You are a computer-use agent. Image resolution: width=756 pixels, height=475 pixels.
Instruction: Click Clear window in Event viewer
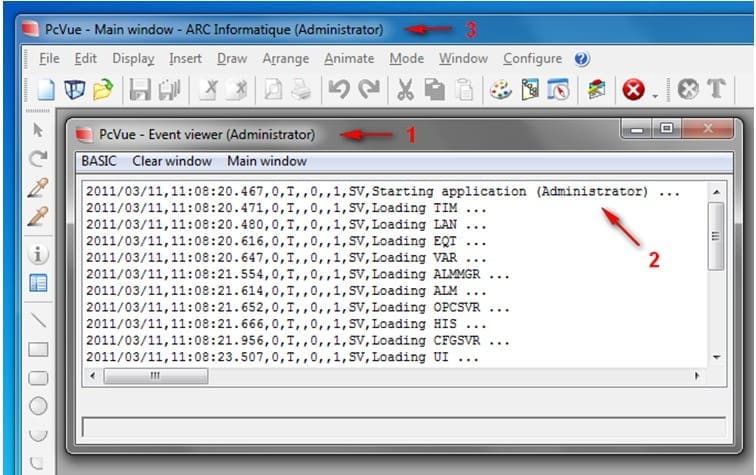tap(172, 161)
